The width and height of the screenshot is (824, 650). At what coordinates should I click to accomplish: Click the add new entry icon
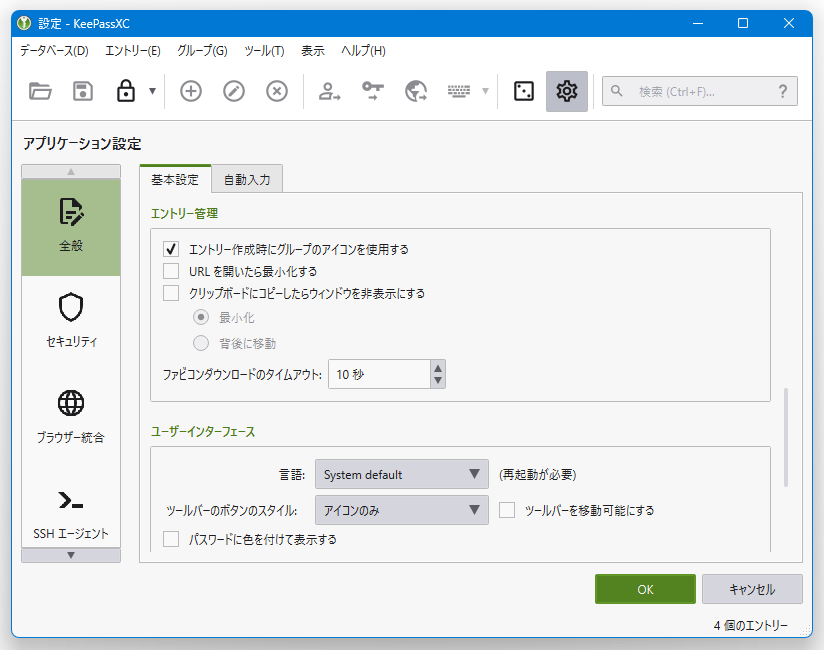[x=191, y=91]
